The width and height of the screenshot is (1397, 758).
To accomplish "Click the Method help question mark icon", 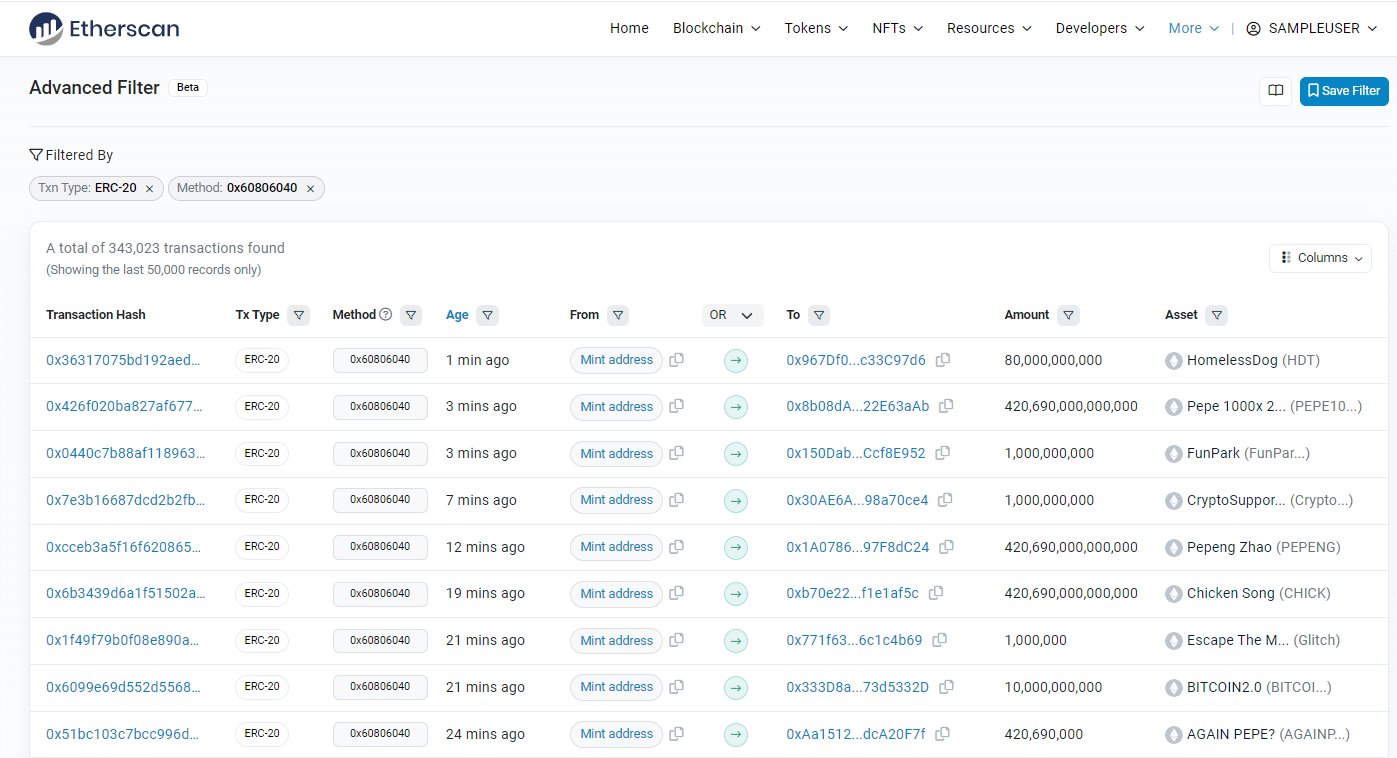I will [385, 314].
